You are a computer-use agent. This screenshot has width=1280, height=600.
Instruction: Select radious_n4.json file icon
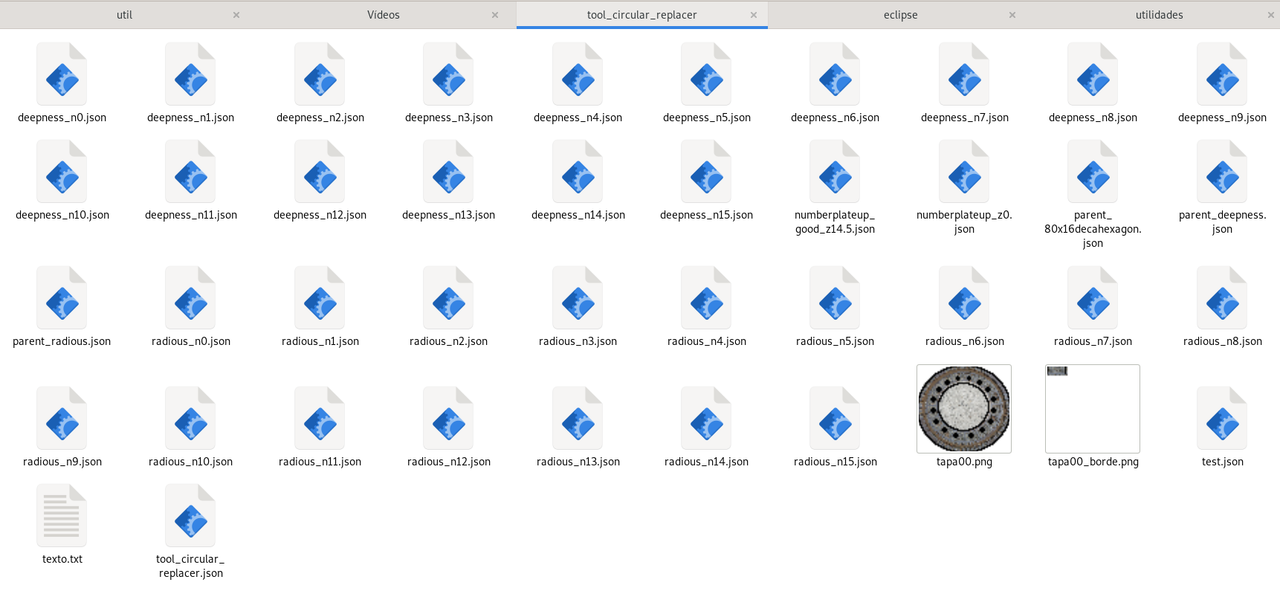coord(707,297)
